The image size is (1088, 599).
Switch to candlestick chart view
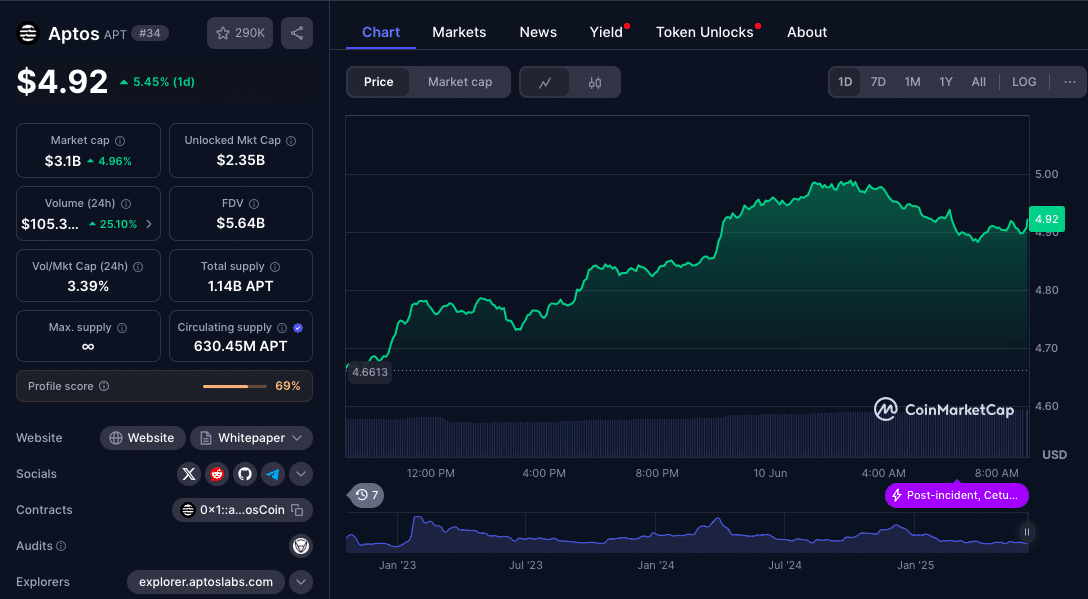pos(595,83)
